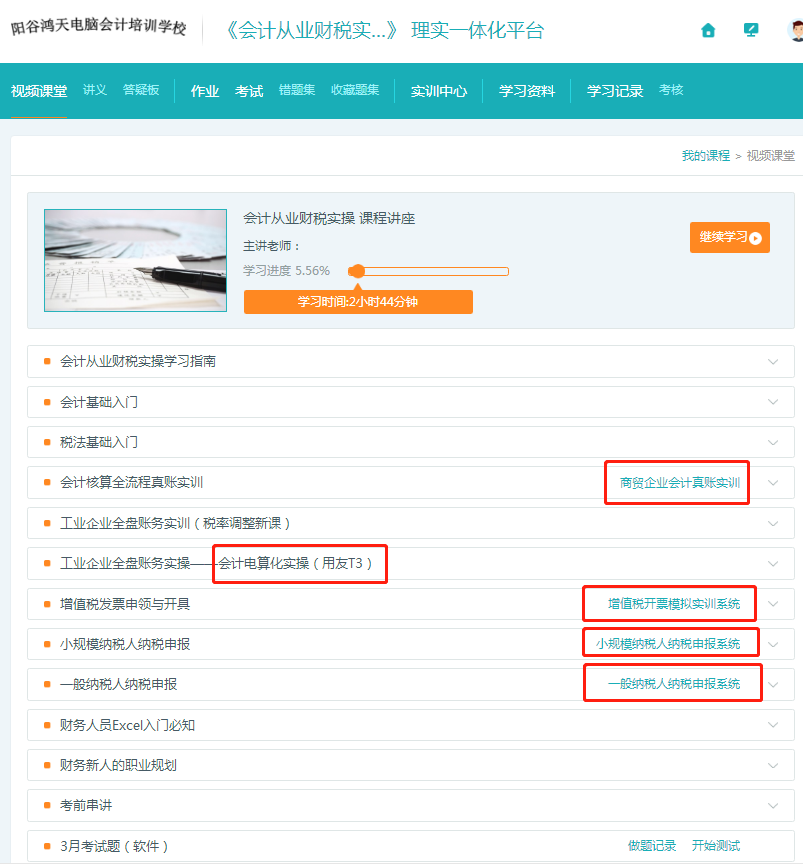Expand 会计核算全流程真账实训 chevron
The width and height of the screenshot is (803, 864).
[773, 483]
